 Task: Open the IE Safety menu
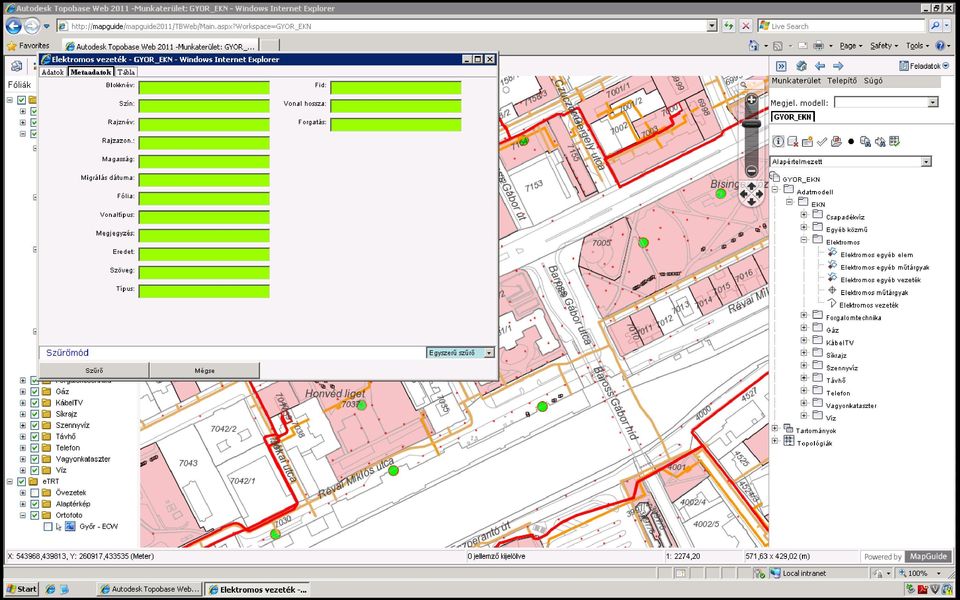[884, 46]
